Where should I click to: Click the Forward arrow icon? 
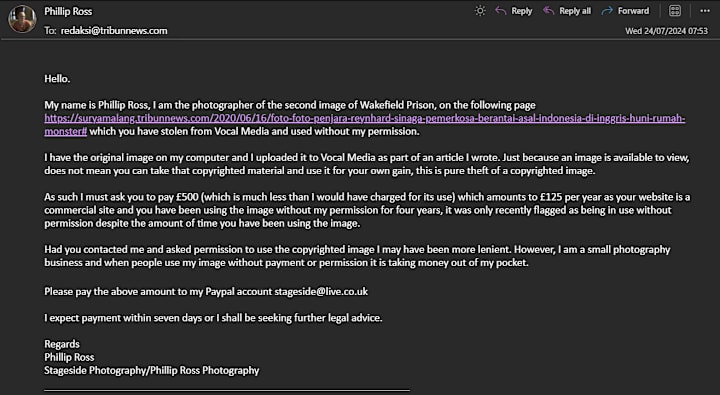(607, 11)
